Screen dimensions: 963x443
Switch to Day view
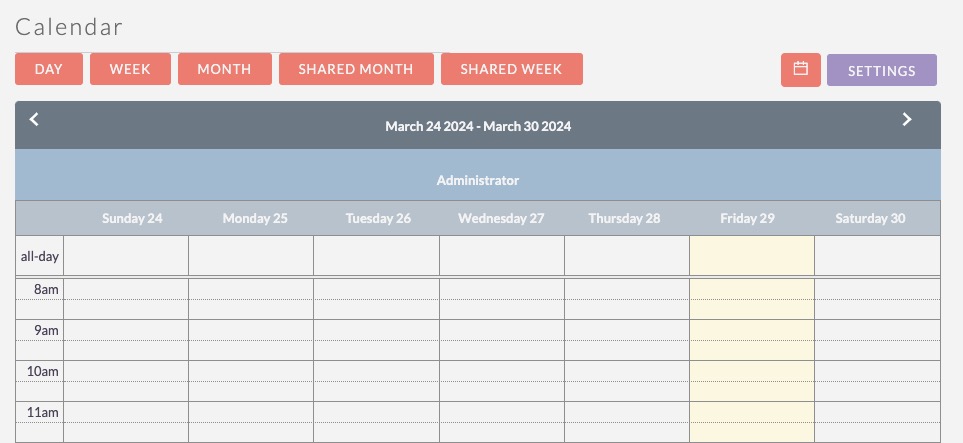pos(48,69)
